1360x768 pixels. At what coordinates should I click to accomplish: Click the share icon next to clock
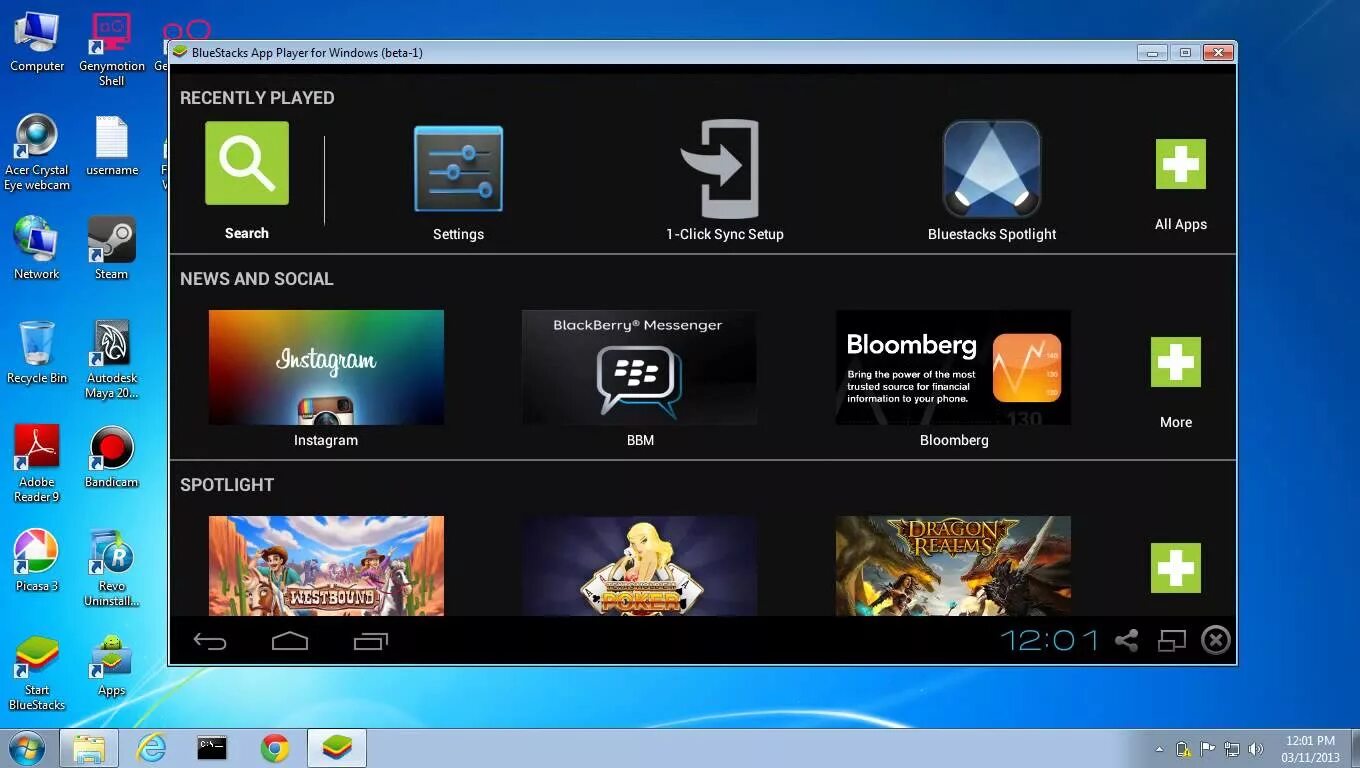tap(1127, 640)
